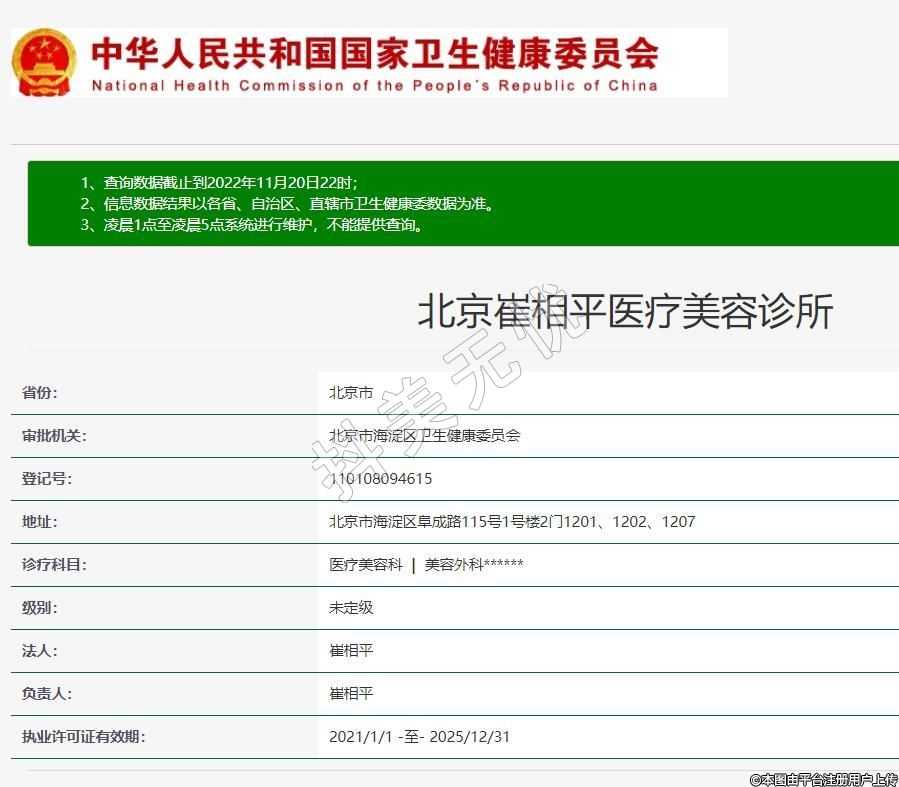Click the 美容外科 department entry
The width and height of the screenshot is (899, 787).
coord(473,565)
